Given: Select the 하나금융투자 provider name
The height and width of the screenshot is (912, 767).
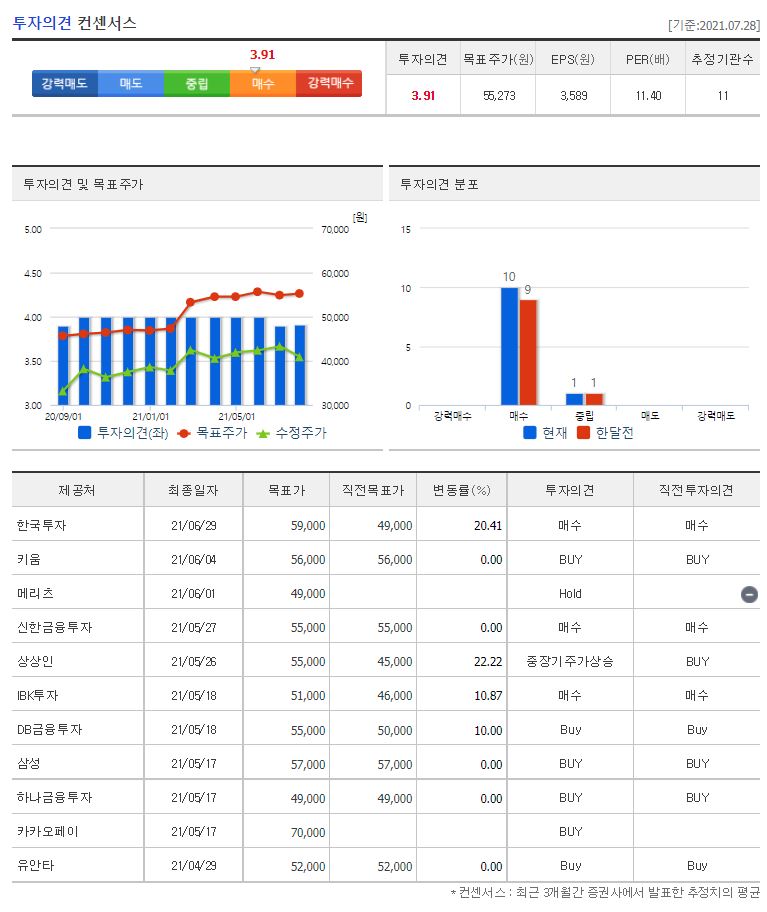Looking at the screenshot, I should click(54, 797).
